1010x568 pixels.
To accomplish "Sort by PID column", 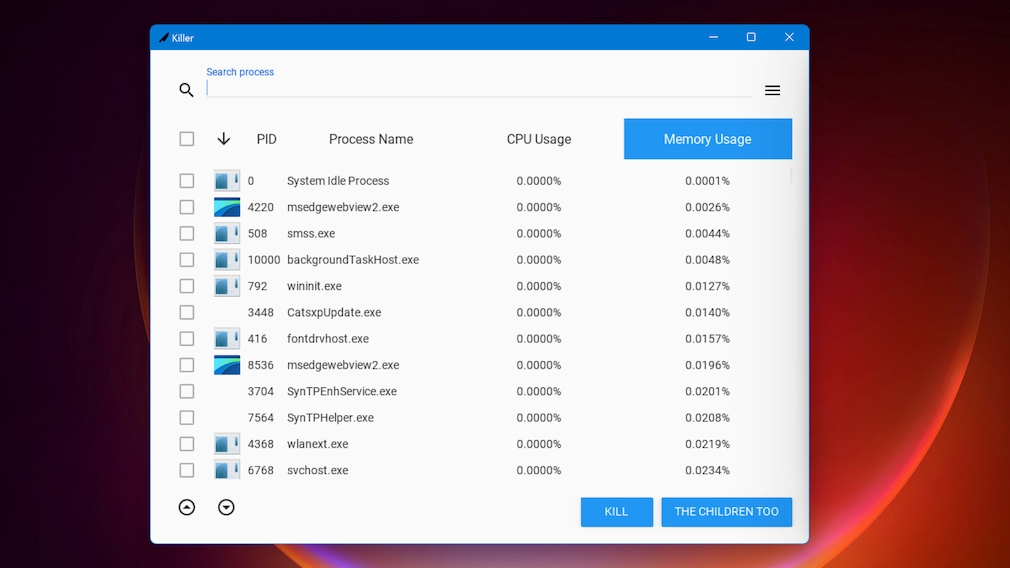I will pos(267,139).
